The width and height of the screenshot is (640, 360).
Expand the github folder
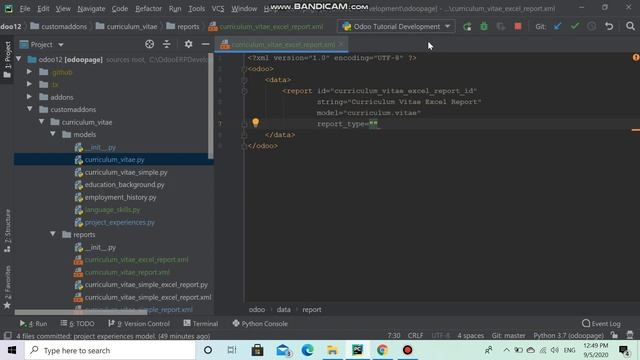point(29,72)
